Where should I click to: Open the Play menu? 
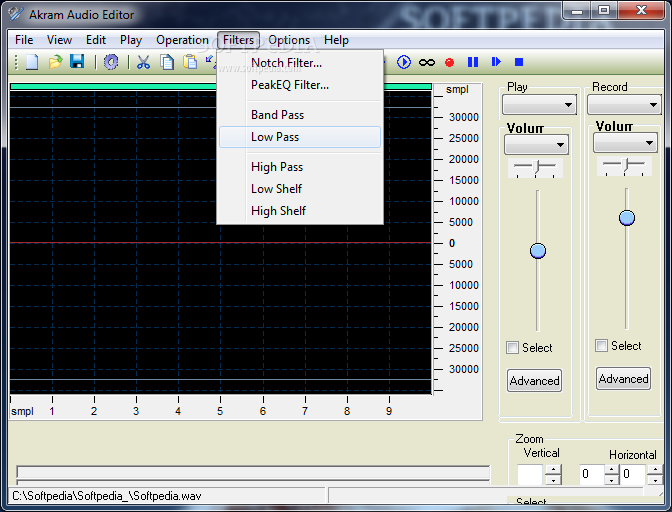(x=131, y=40)
